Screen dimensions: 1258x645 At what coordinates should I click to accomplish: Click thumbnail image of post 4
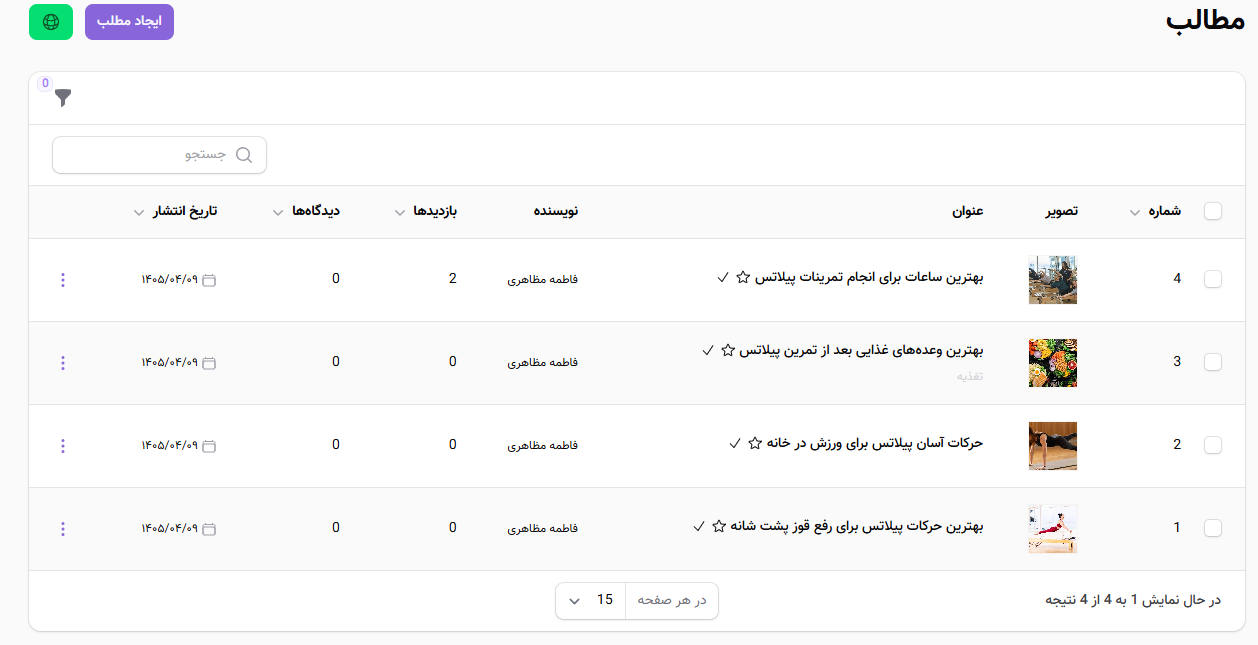pyautogui.click(x=1053, y=280)
